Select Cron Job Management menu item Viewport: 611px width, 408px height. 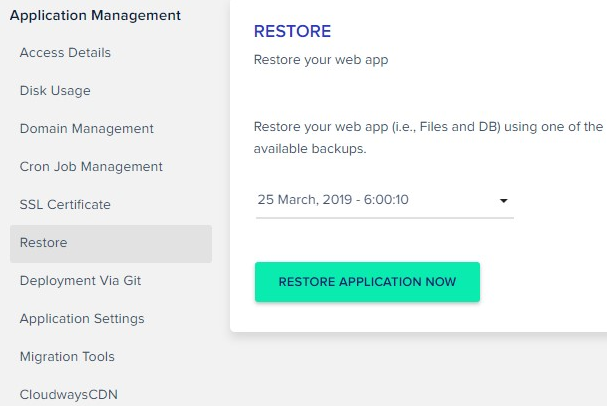91,167
